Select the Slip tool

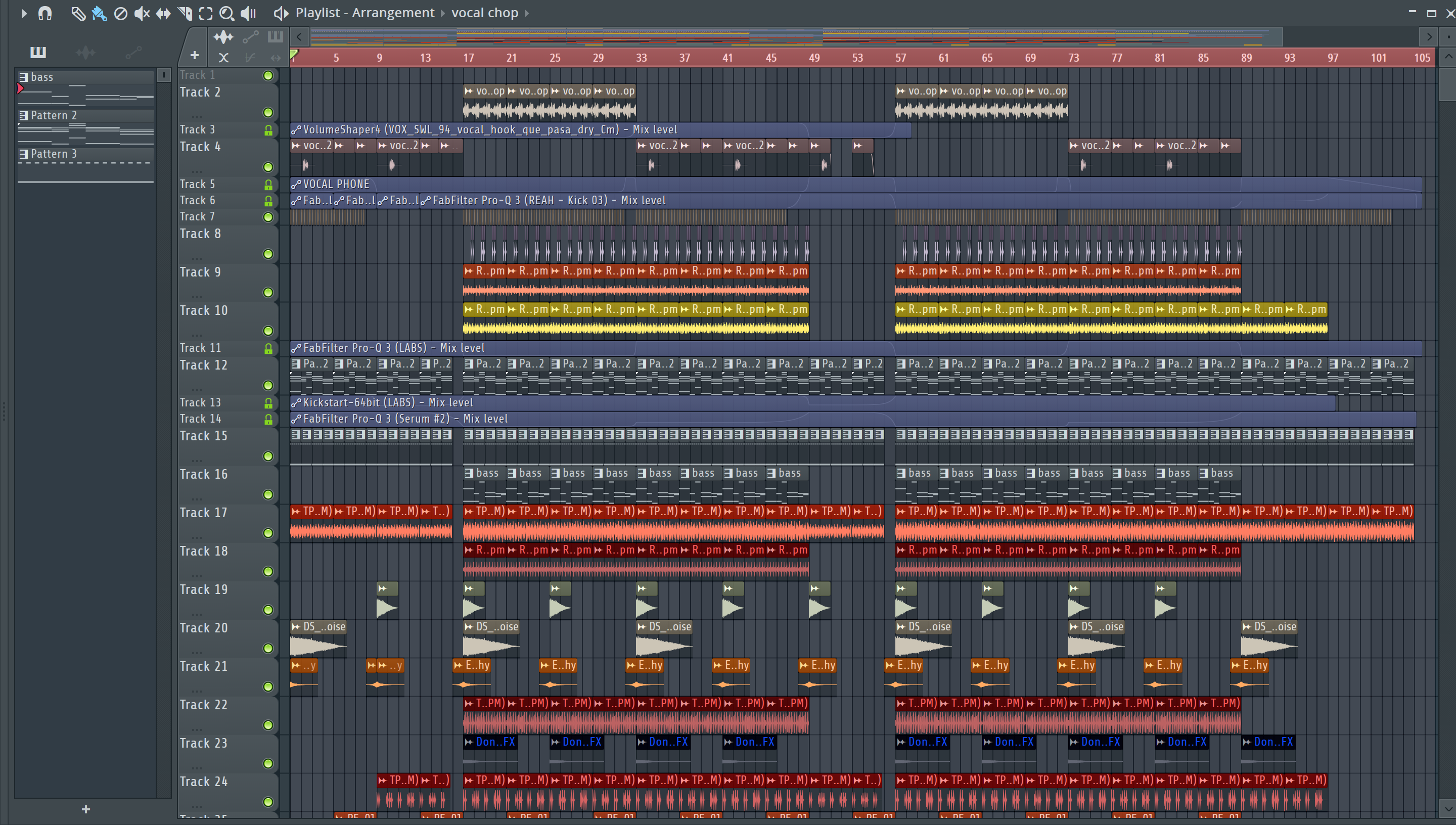(x=163, y=13)
